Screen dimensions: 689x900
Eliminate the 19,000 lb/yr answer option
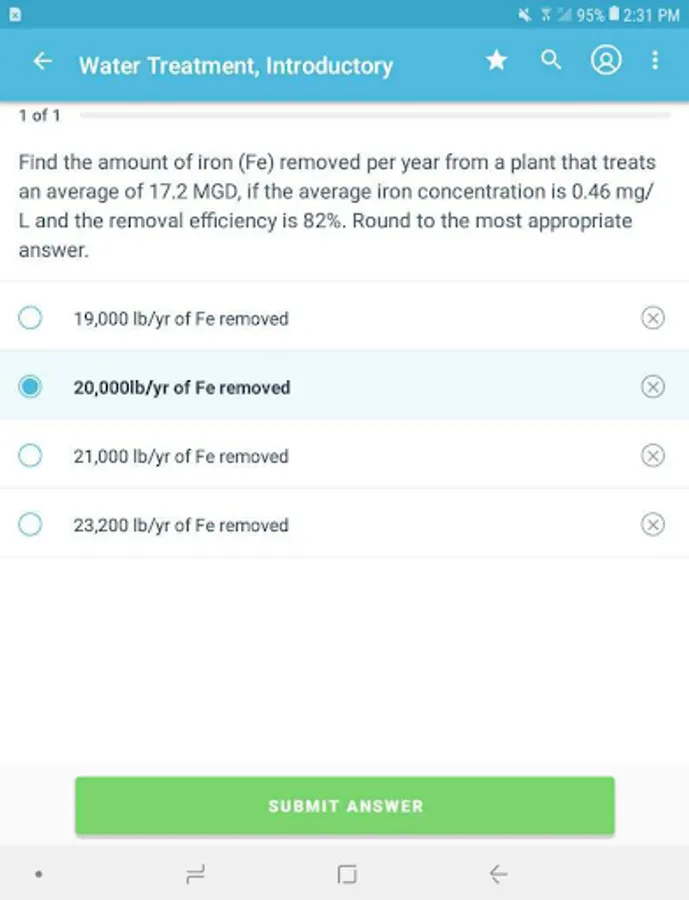(652, 318)
